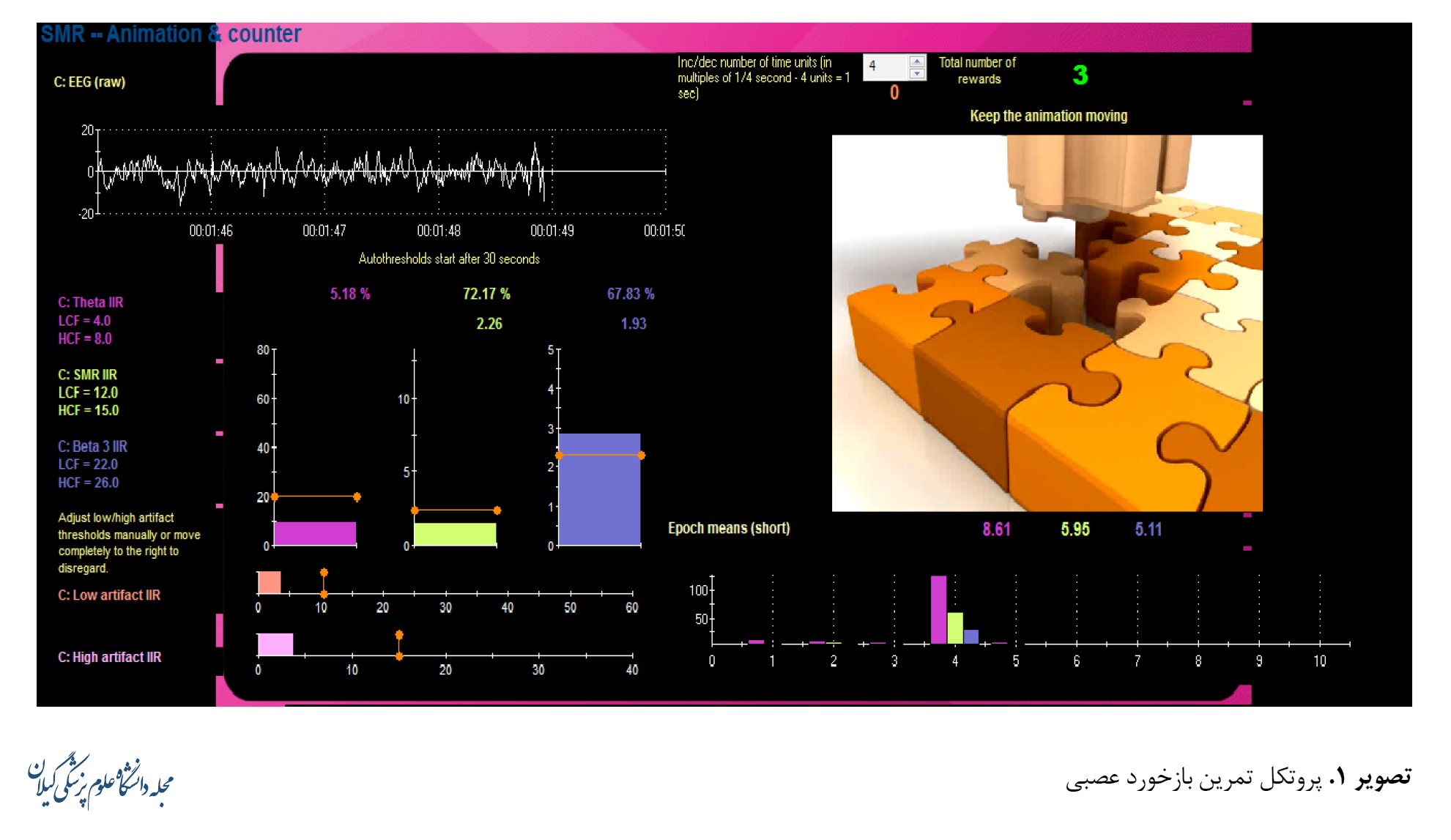Click the Gilan journal logo
Viewport: 1451px width, 840px height.
(100, 782)
